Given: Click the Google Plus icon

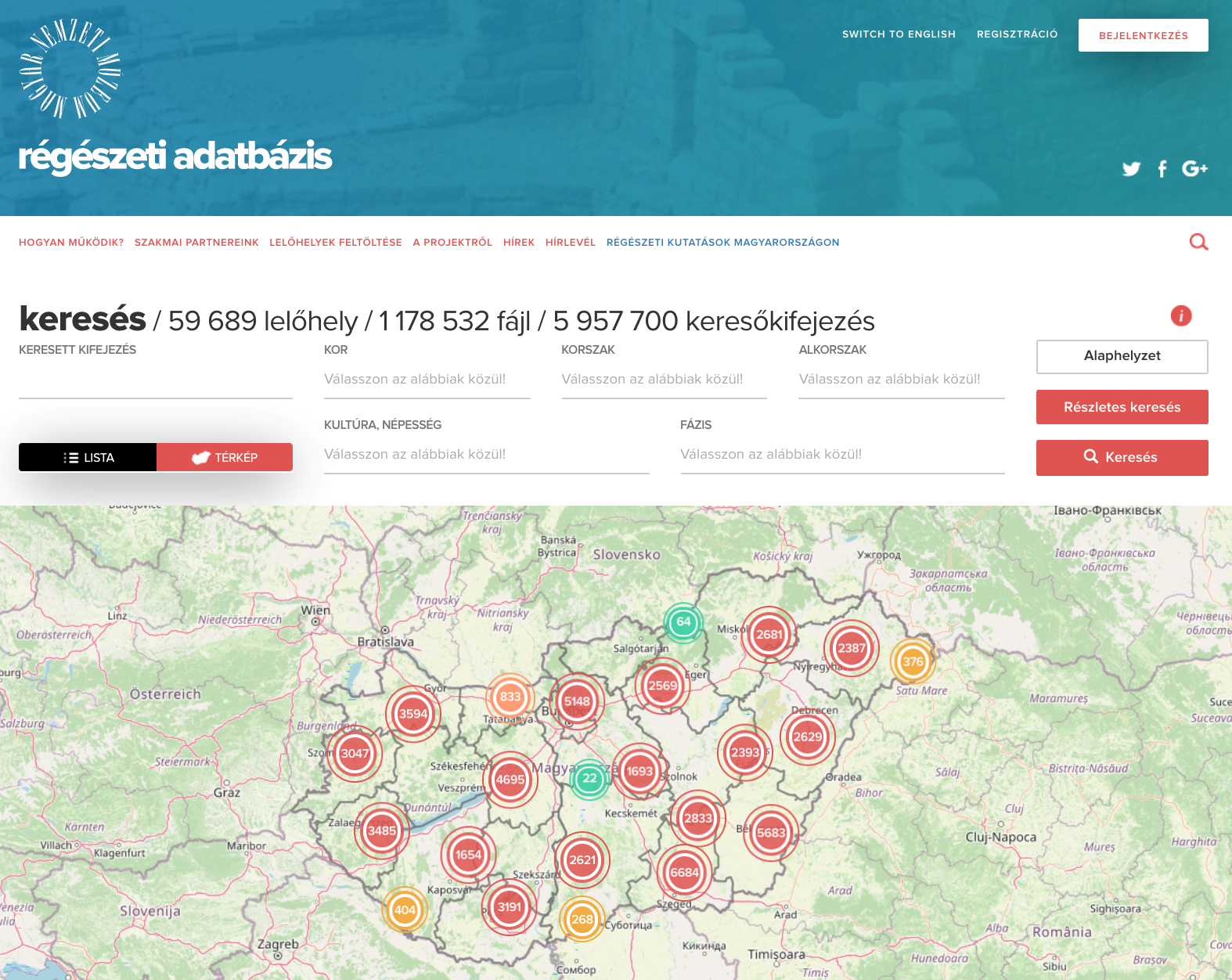Looking at the screenshot, I should point(1194,169).
